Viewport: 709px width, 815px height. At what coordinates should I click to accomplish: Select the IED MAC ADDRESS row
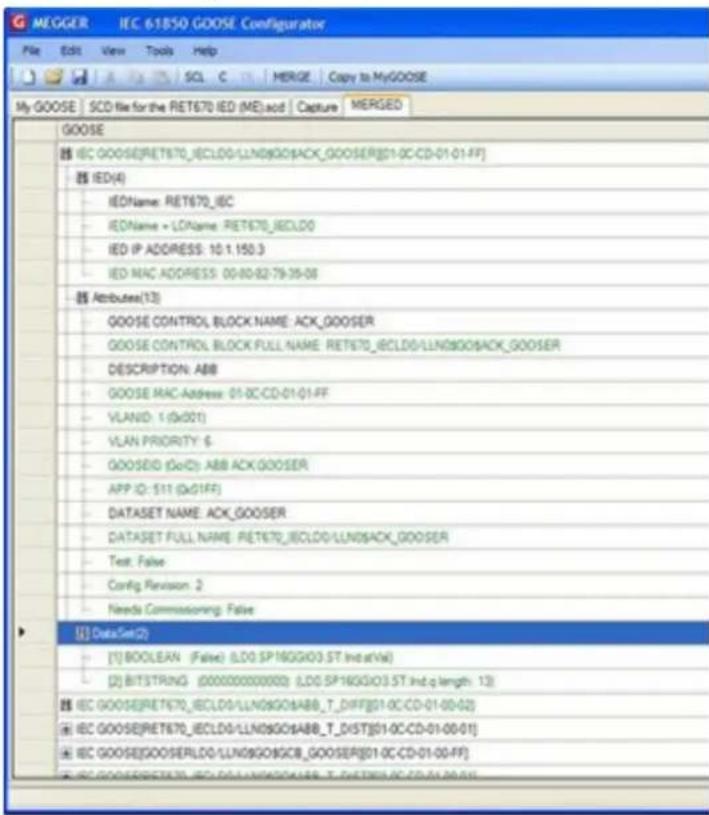(x=383, y=273)
